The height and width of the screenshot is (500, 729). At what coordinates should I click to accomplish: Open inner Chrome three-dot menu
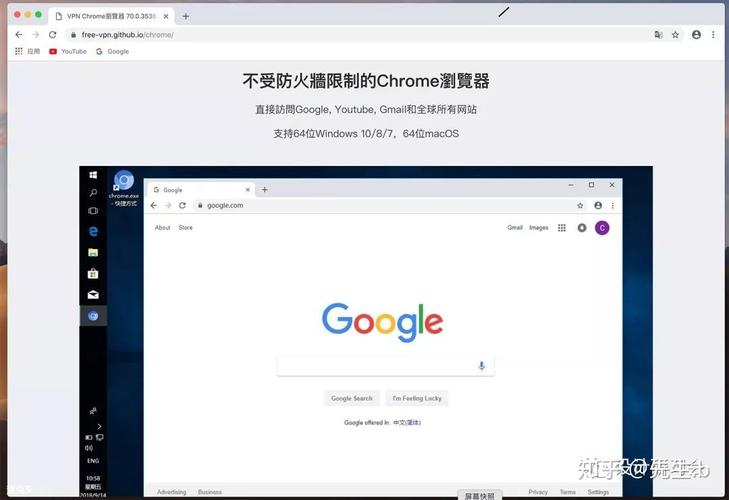point(612,205)
